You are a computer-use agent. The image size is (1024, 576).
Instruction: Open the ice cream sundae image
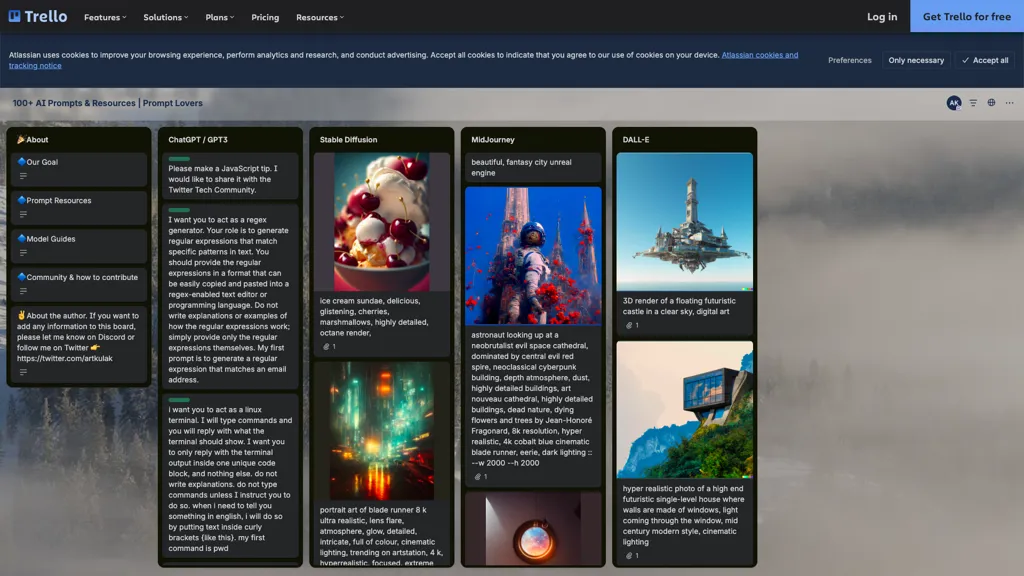coord(381,222)
